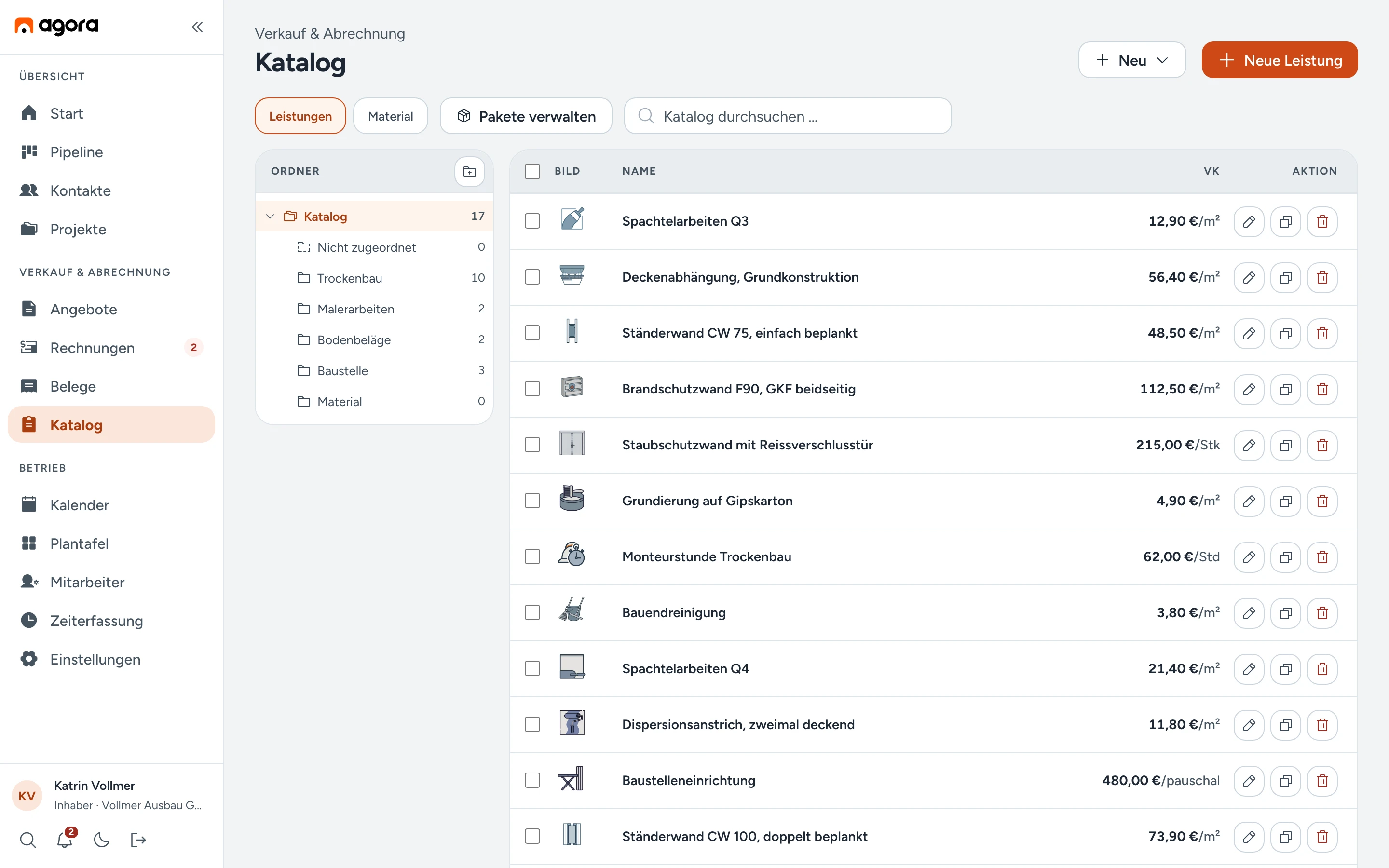Viewport: 1389px width, 868px height.
Task: Open the Malerarbeiten folder
Action: [374, 309]
